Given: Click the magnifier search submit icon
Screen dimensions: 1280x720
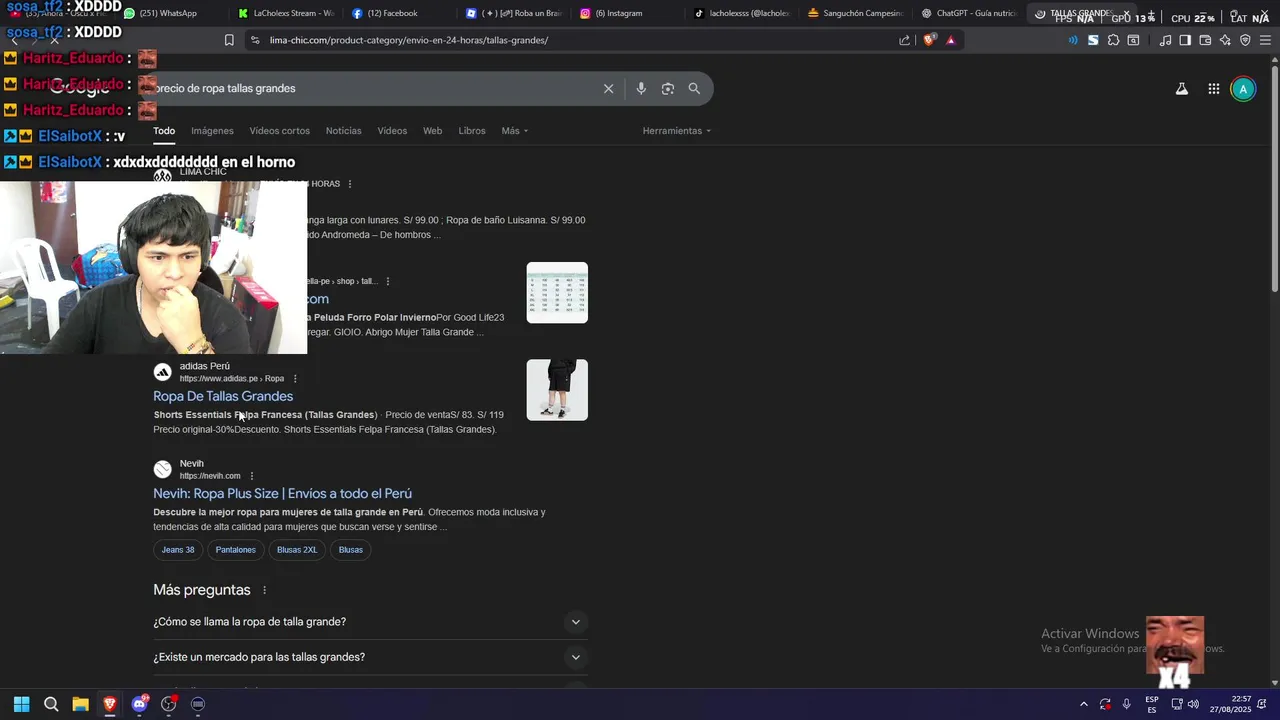Looking at the screenshot, I should tap(694, 88).
